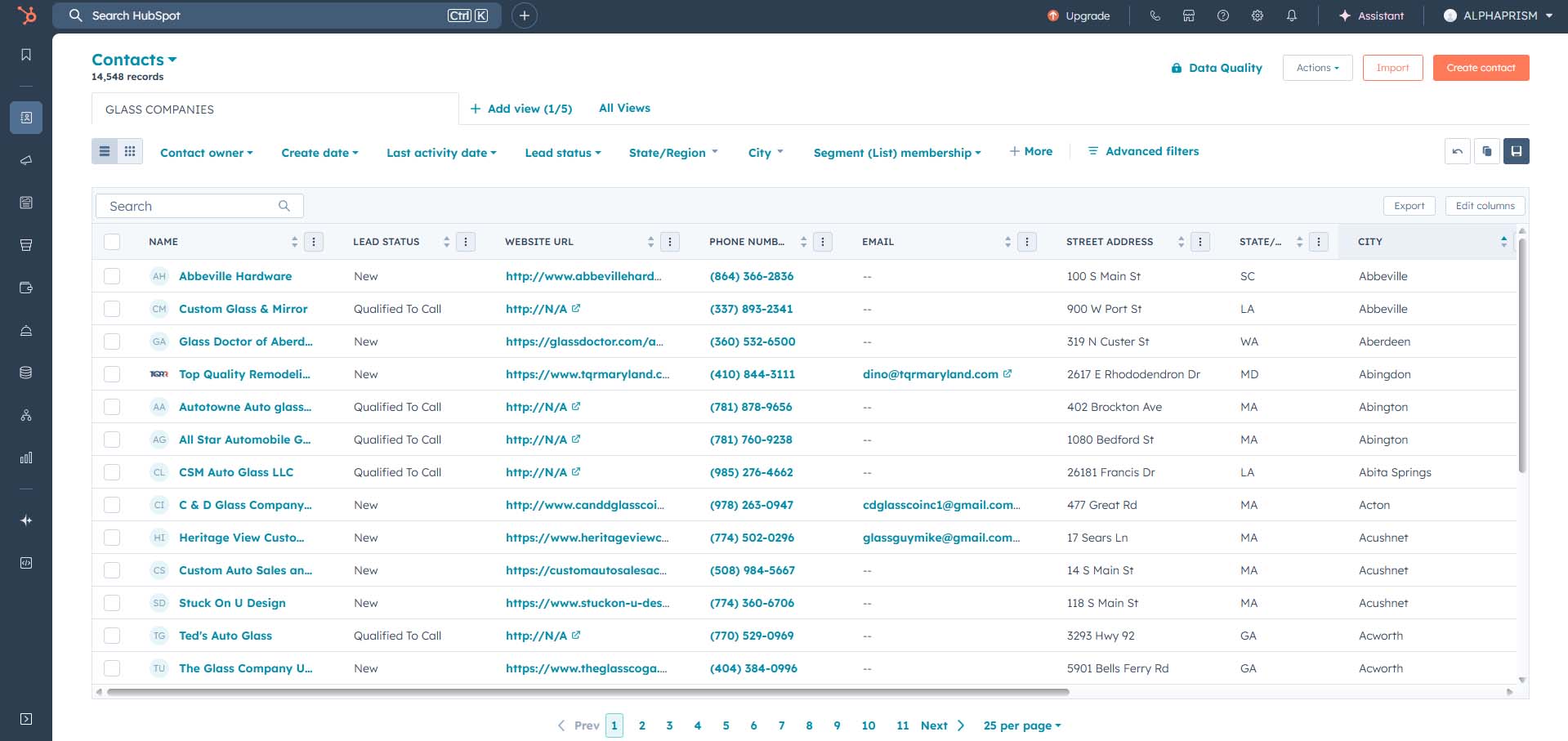The image size is (1568, 741).
Task: Open Commerce storefront icon in sidebar
Action: pyautogui.click(x=26, y=245)
